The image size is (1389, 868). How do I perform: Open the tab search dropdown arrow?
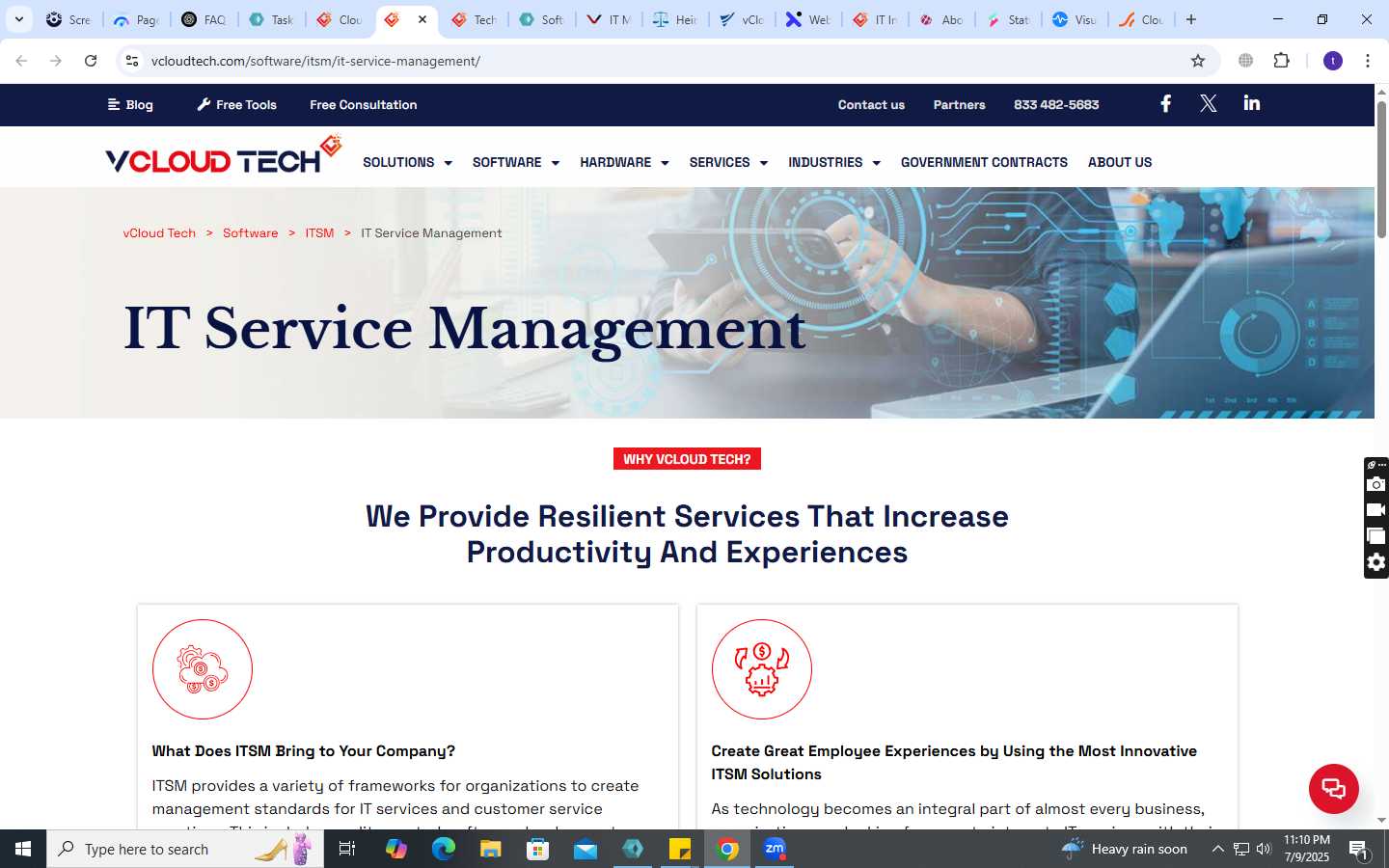click(18, 19)
